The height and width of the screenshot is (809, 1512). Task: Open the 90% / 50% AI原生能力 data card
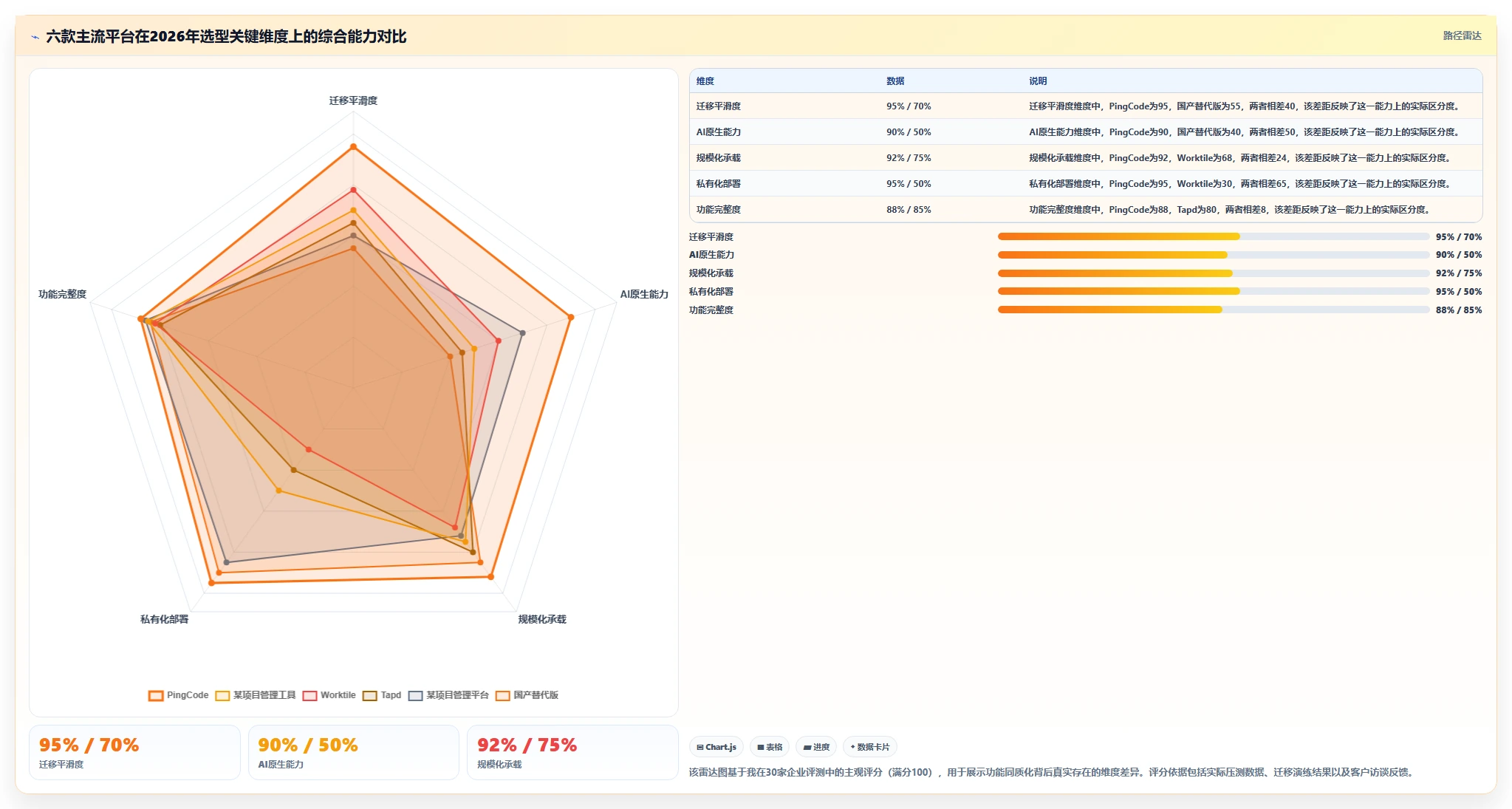point(353,752)
